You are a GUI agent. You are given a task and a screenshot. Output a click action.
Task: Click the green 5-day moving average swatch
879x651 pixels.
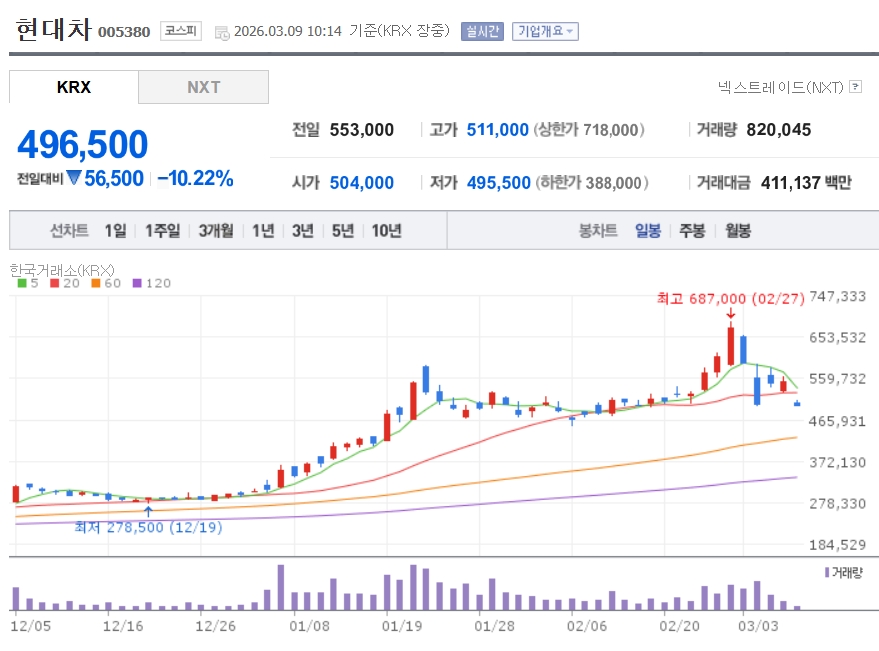(x=22, y=283)
